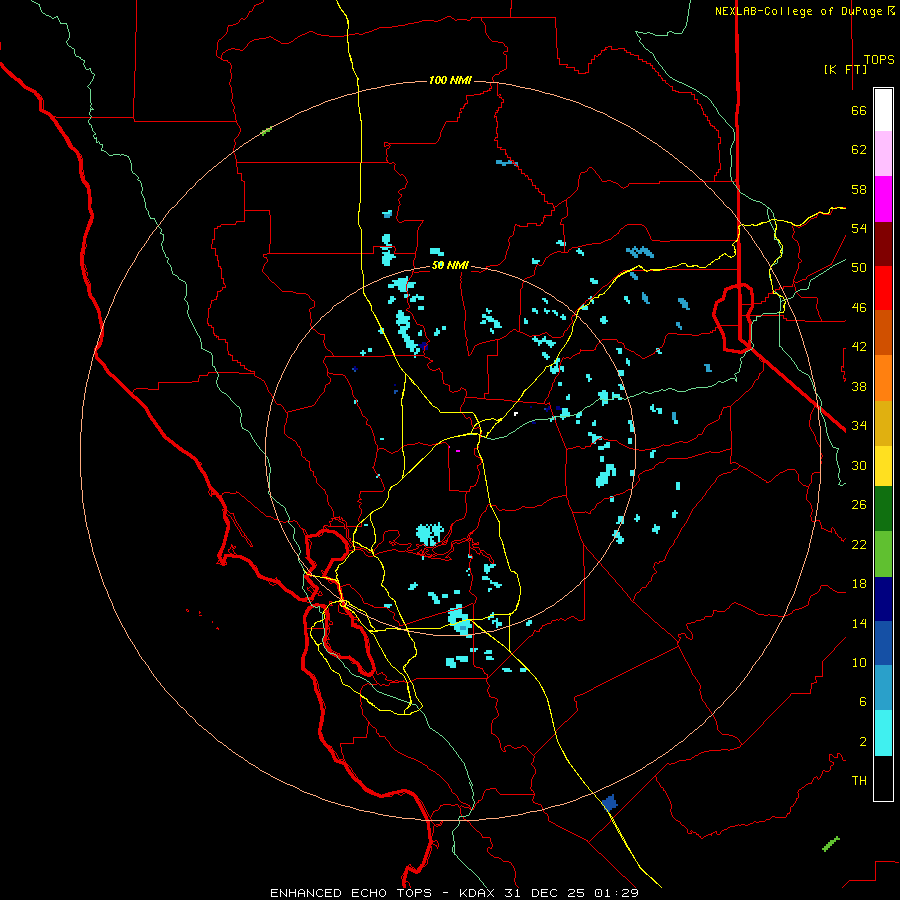Click the light green legend swatch above 18

pos(883,554)
